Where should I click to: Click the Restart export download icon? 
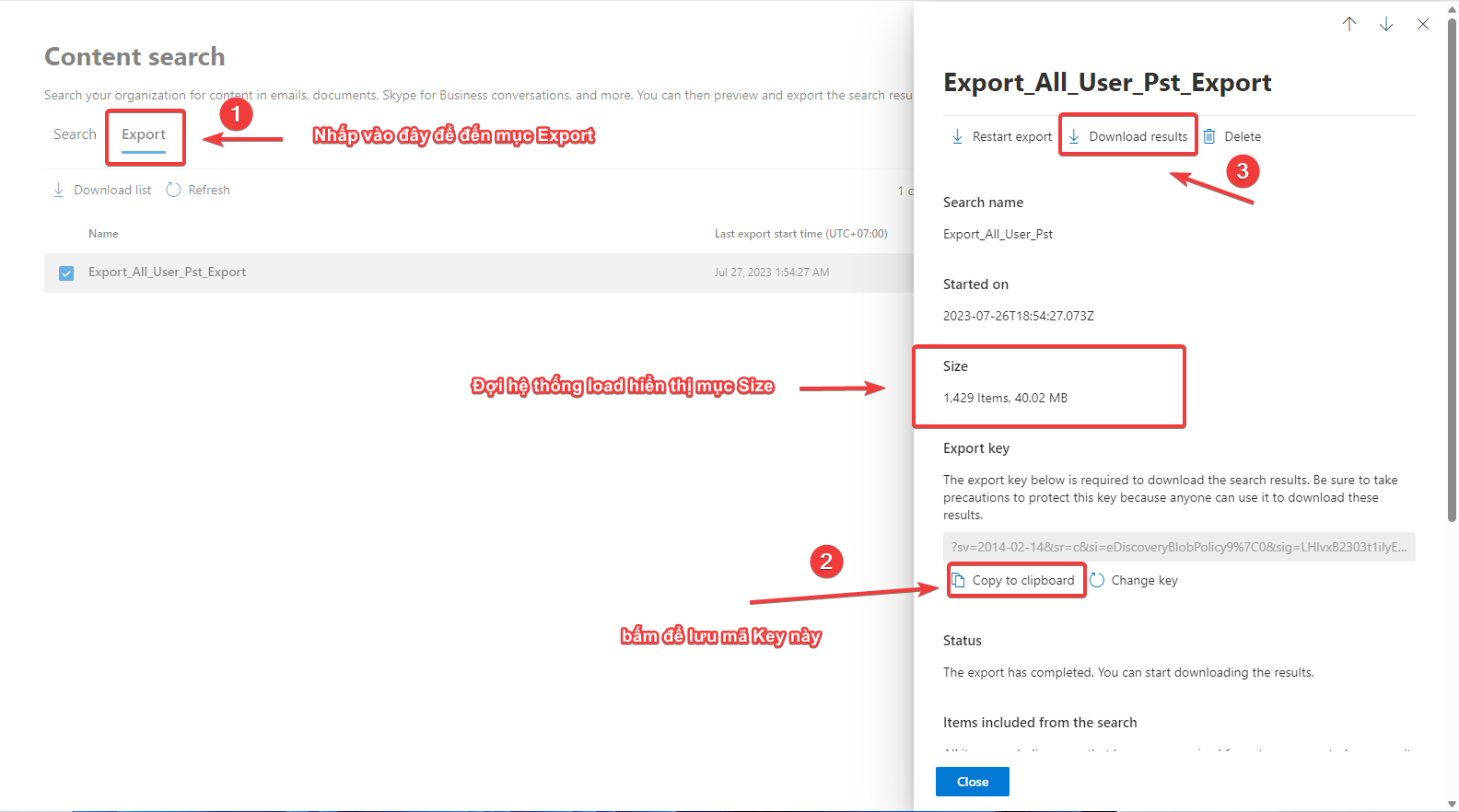(x=957, y=136)
